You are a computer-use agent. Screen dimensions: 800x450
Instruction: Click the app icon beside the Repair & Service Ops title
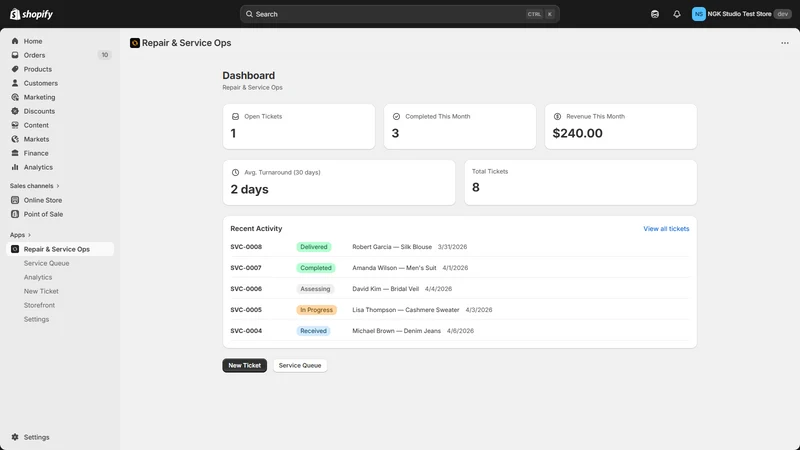(135, 43)
